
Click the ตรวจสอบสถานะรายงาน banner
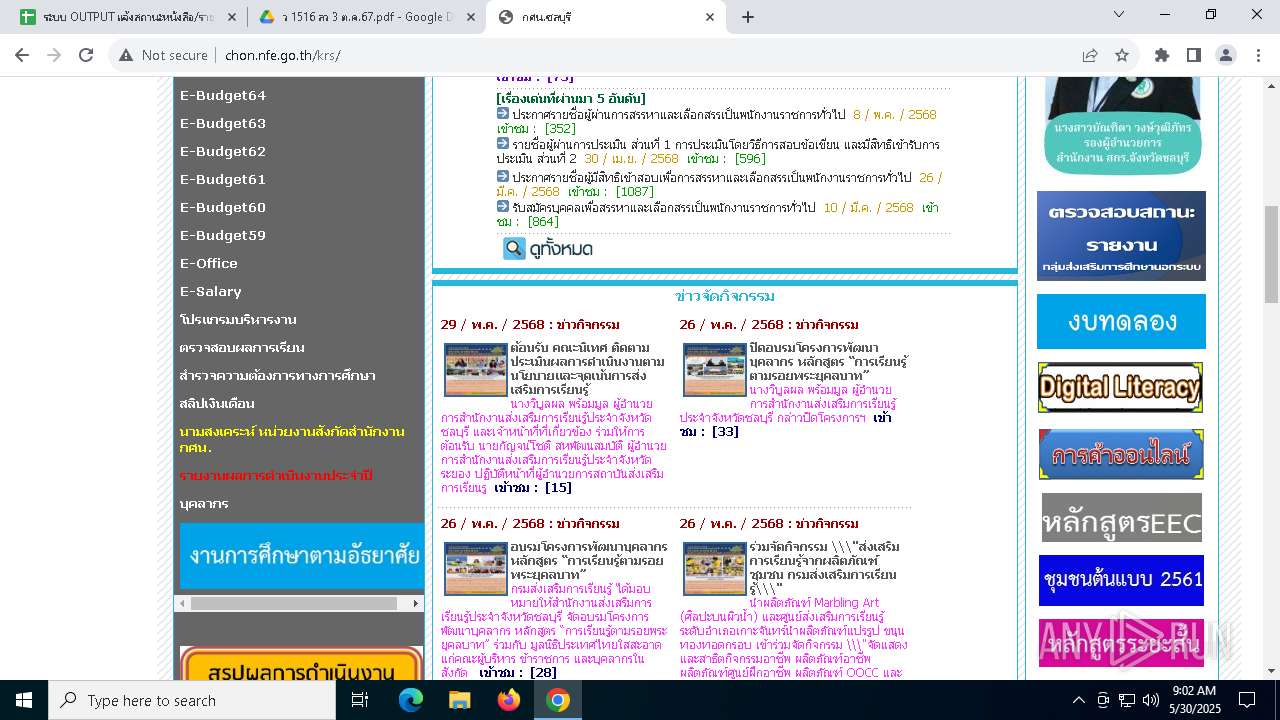(x=1121, y=236)
